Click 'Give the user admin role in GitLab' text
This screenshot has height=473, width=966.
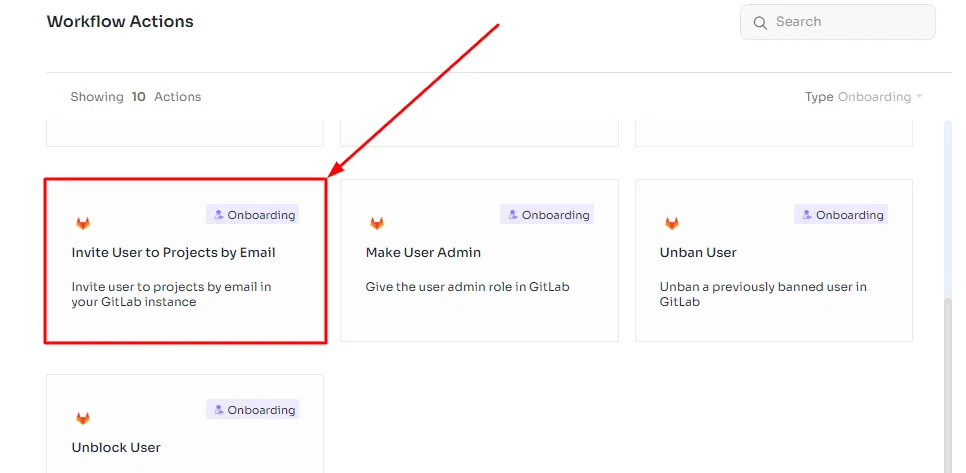click(468, 287)
